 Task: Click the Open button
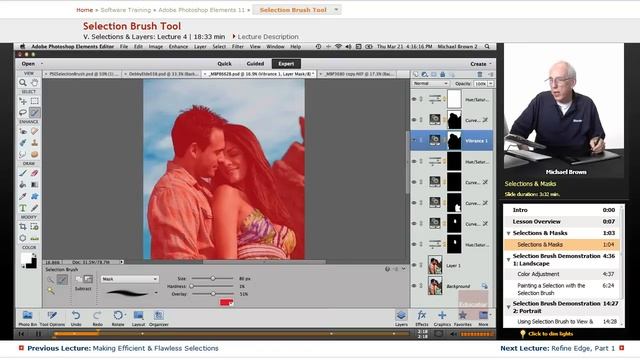click(x=28, y=64)
